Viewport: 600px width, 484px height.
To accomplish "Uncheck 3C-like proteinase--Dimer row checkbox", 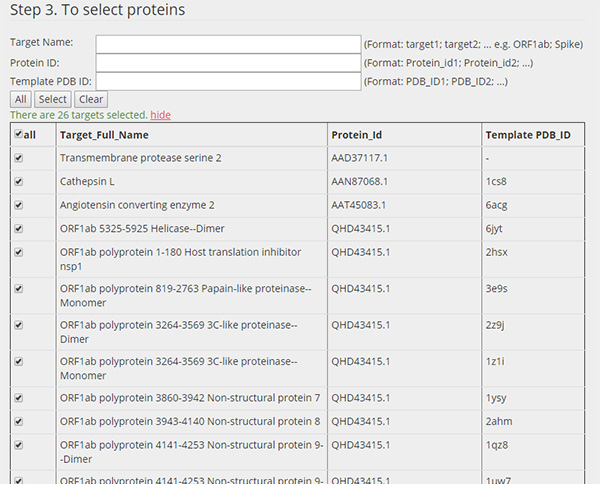I will pos(18,325).
